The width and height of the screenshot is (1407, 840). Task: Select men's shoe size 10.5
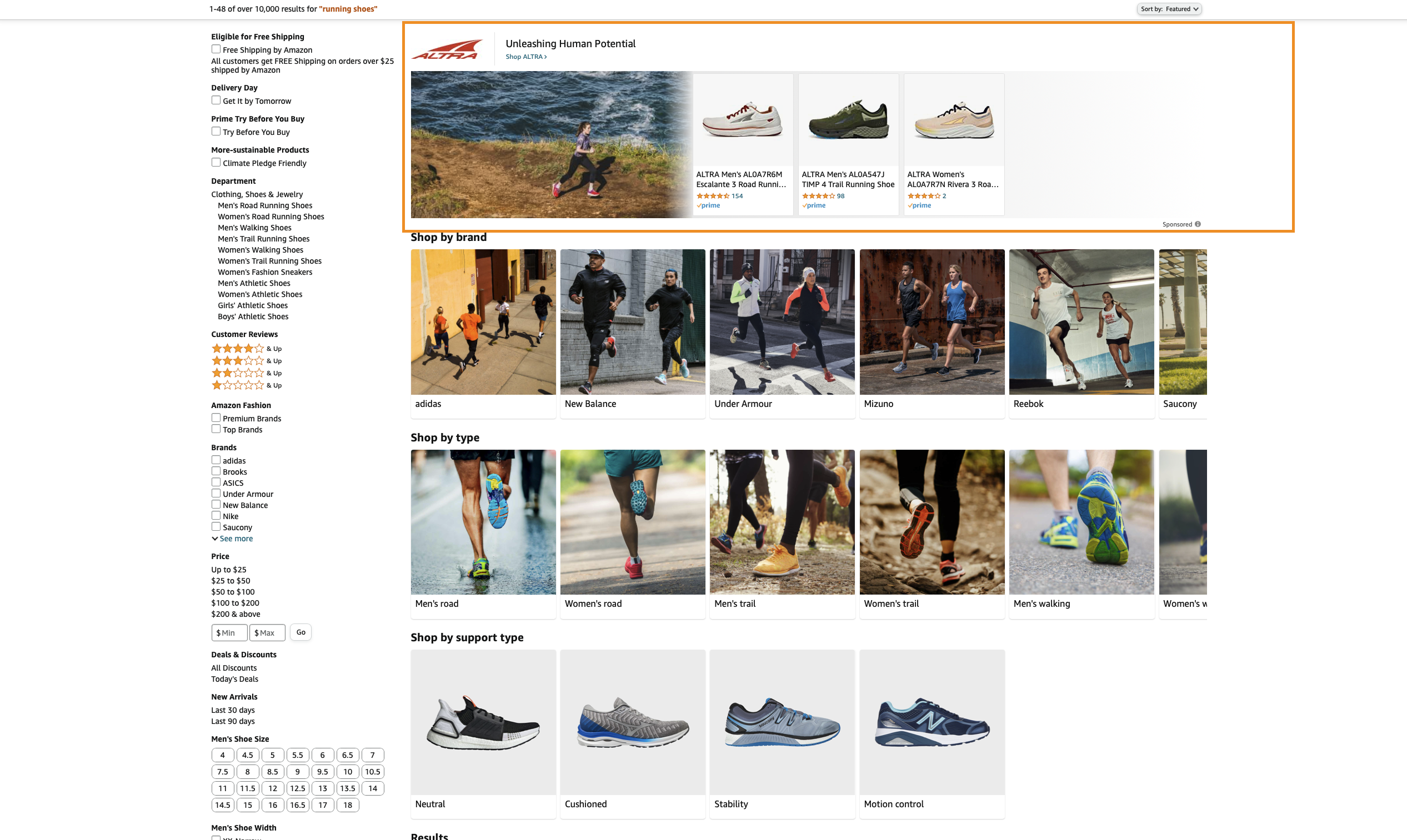tap(373, 772)
